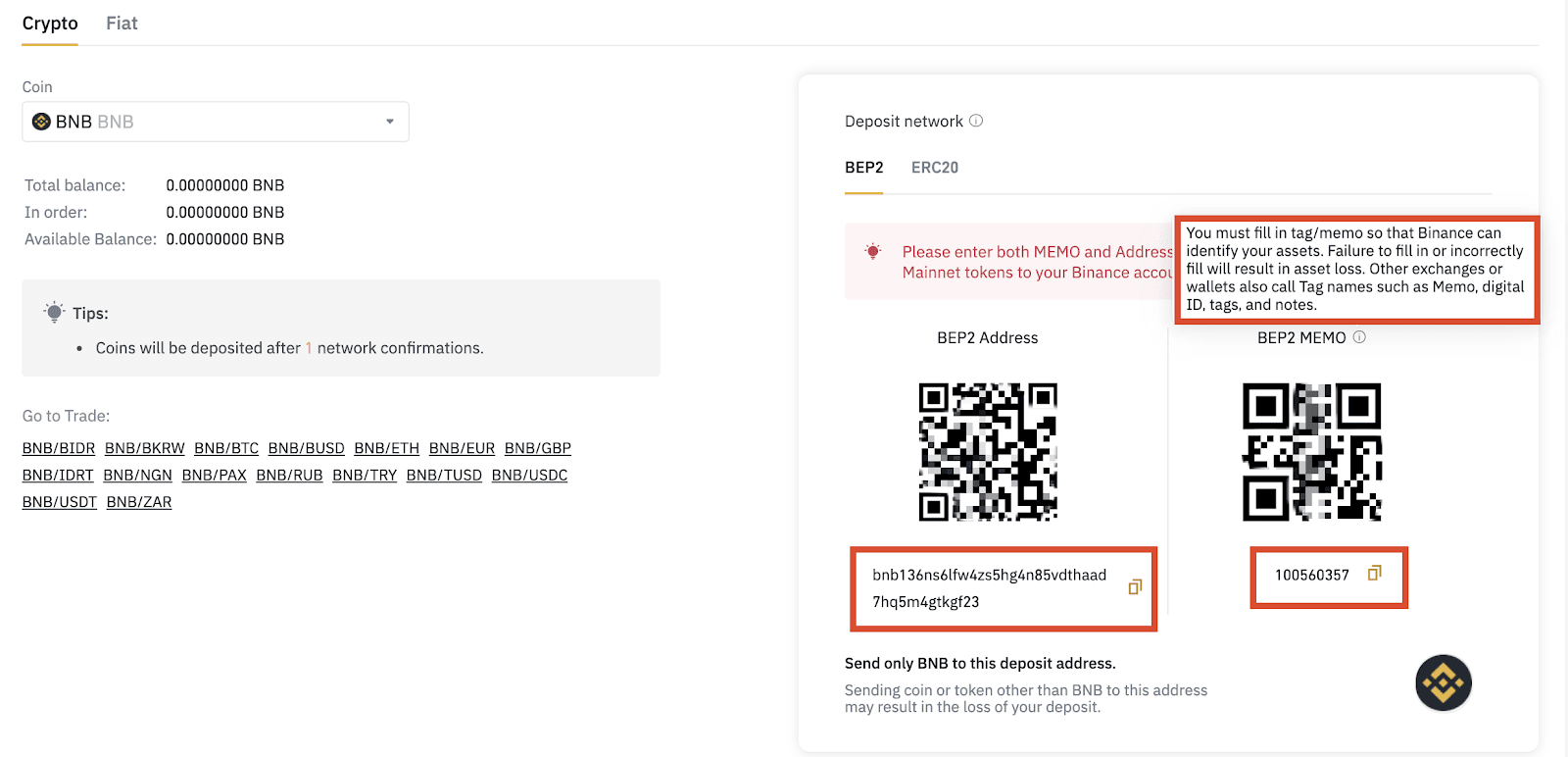This screenshot has height=757, width=1568.
Task: Click the 'BEP2 Address' heading
Action: (x=988, y=337)
